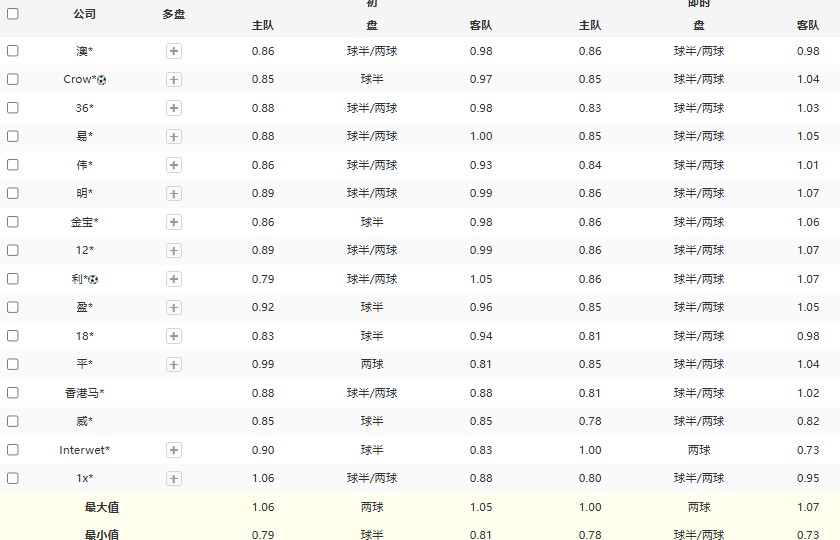Click the 多盘 column header

(x=174, y=14)
